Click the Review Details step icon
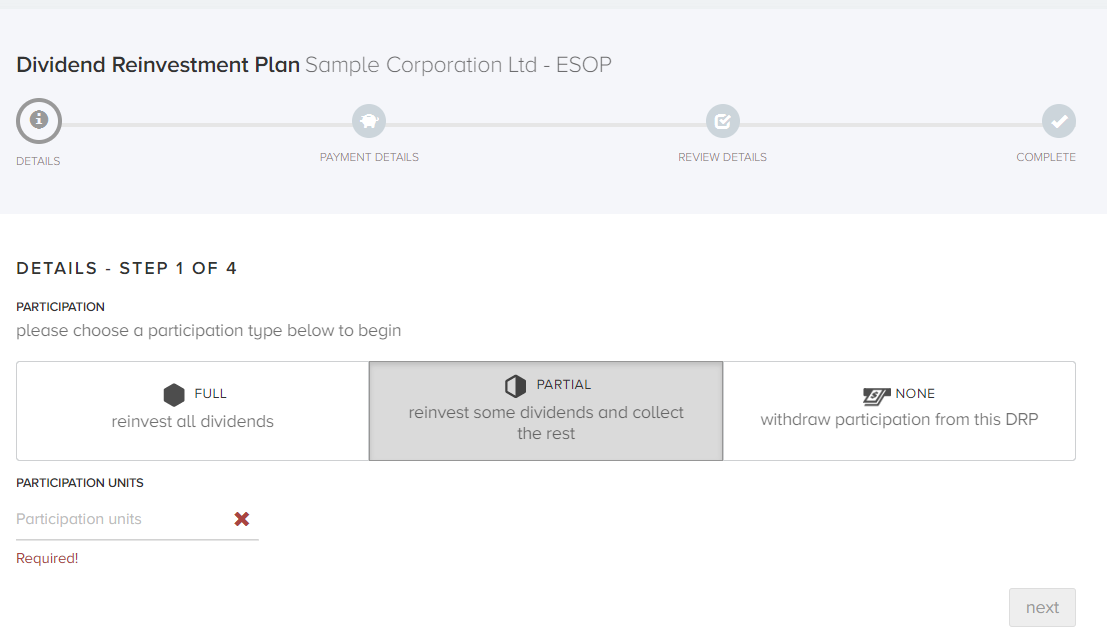The width and height of the screenshot is (1107, 641). tap(722, 122)
